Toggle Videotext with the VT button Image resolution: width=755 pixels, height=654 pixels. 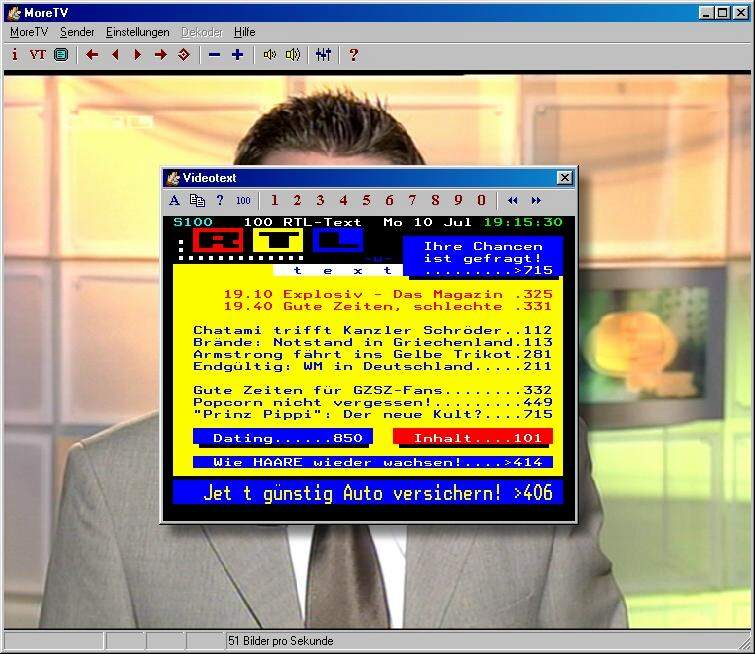point(38,55)
